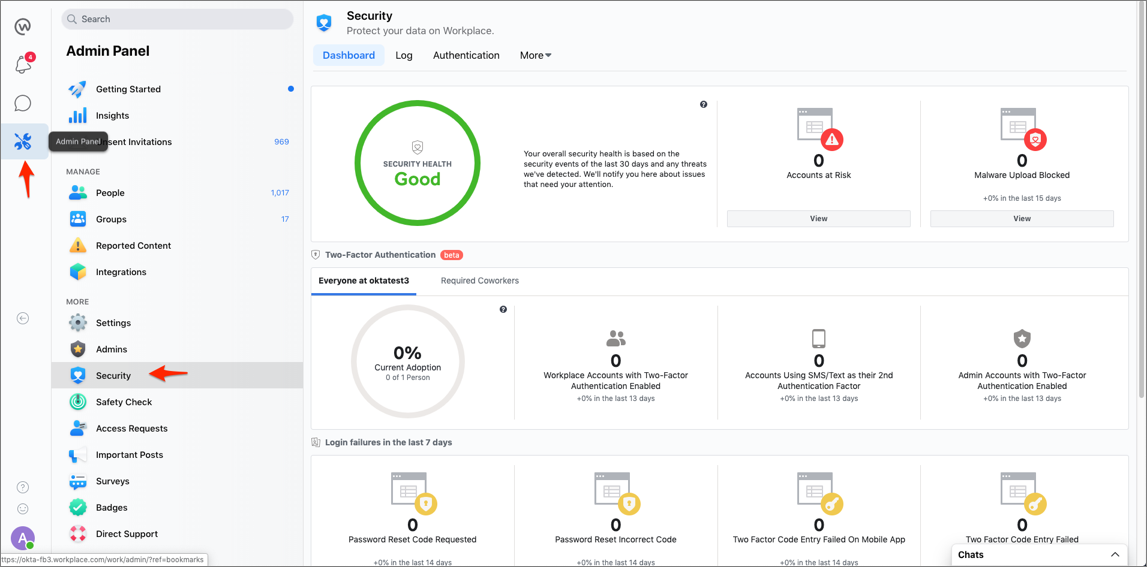
Task: Click the notifications bell icon
Action: click(x=22, y=65)
